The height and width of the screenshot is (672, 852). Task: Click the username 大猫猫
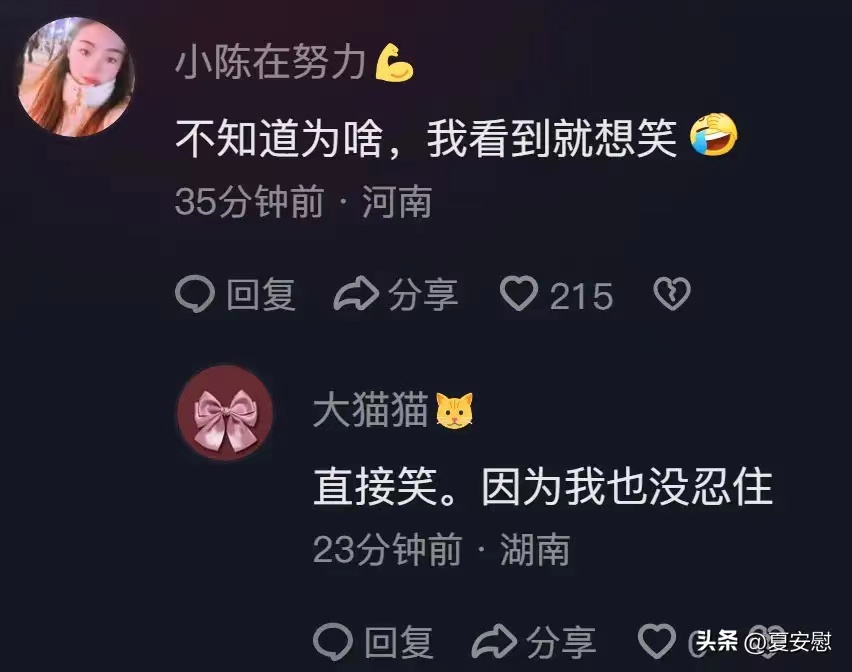[x=370, y=410]
